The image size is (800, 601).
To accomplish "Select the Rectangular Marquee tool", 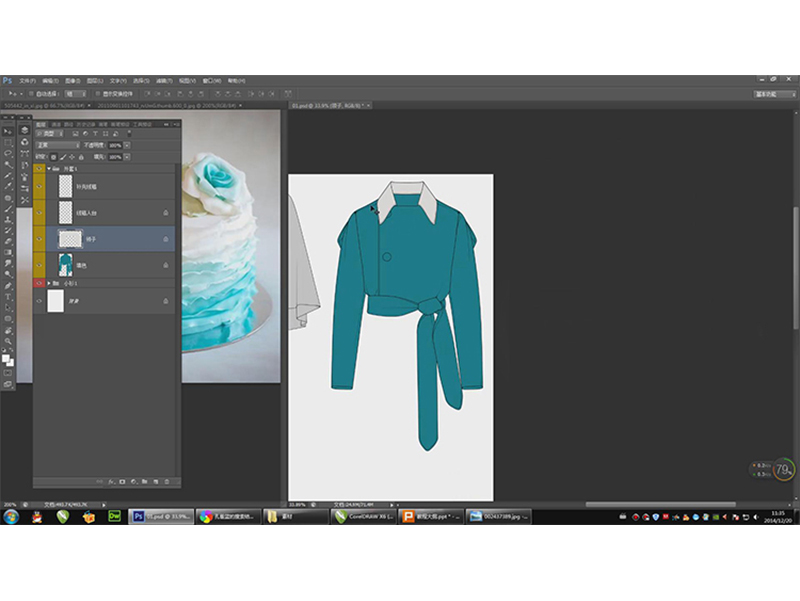I will [8, 142].
